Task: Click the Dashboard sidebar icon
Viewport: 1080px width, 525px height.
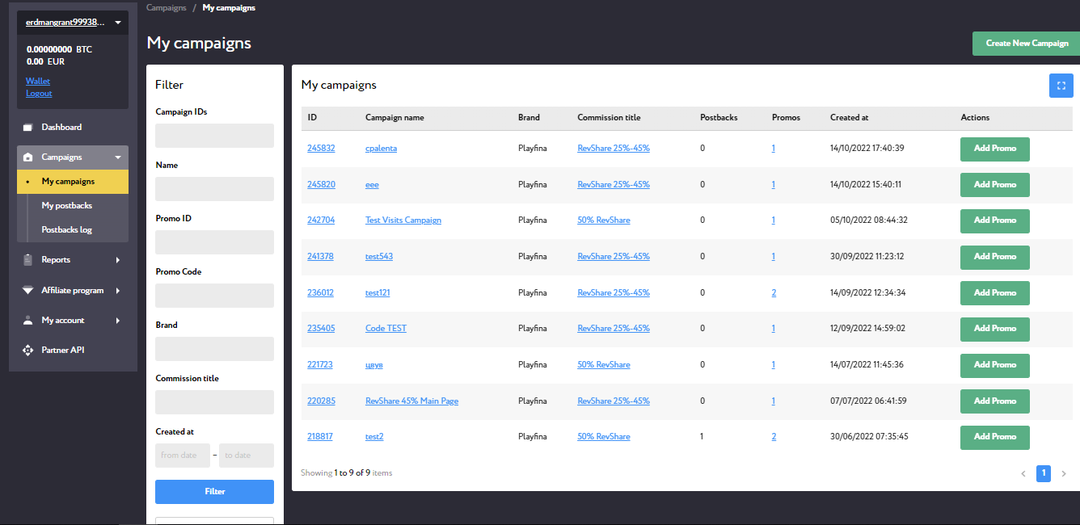Action: 28,127
